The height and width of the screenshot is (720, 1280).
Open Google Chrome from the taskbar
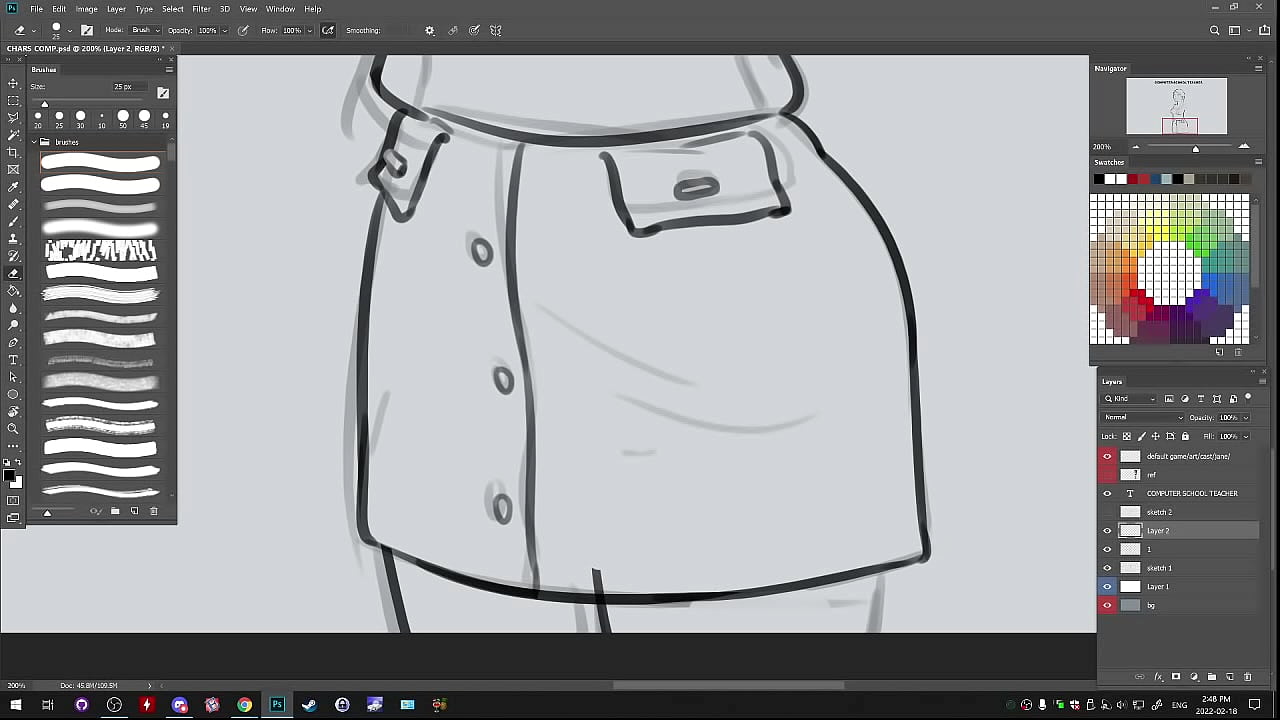pyautogui.click(x=244, y=705)
